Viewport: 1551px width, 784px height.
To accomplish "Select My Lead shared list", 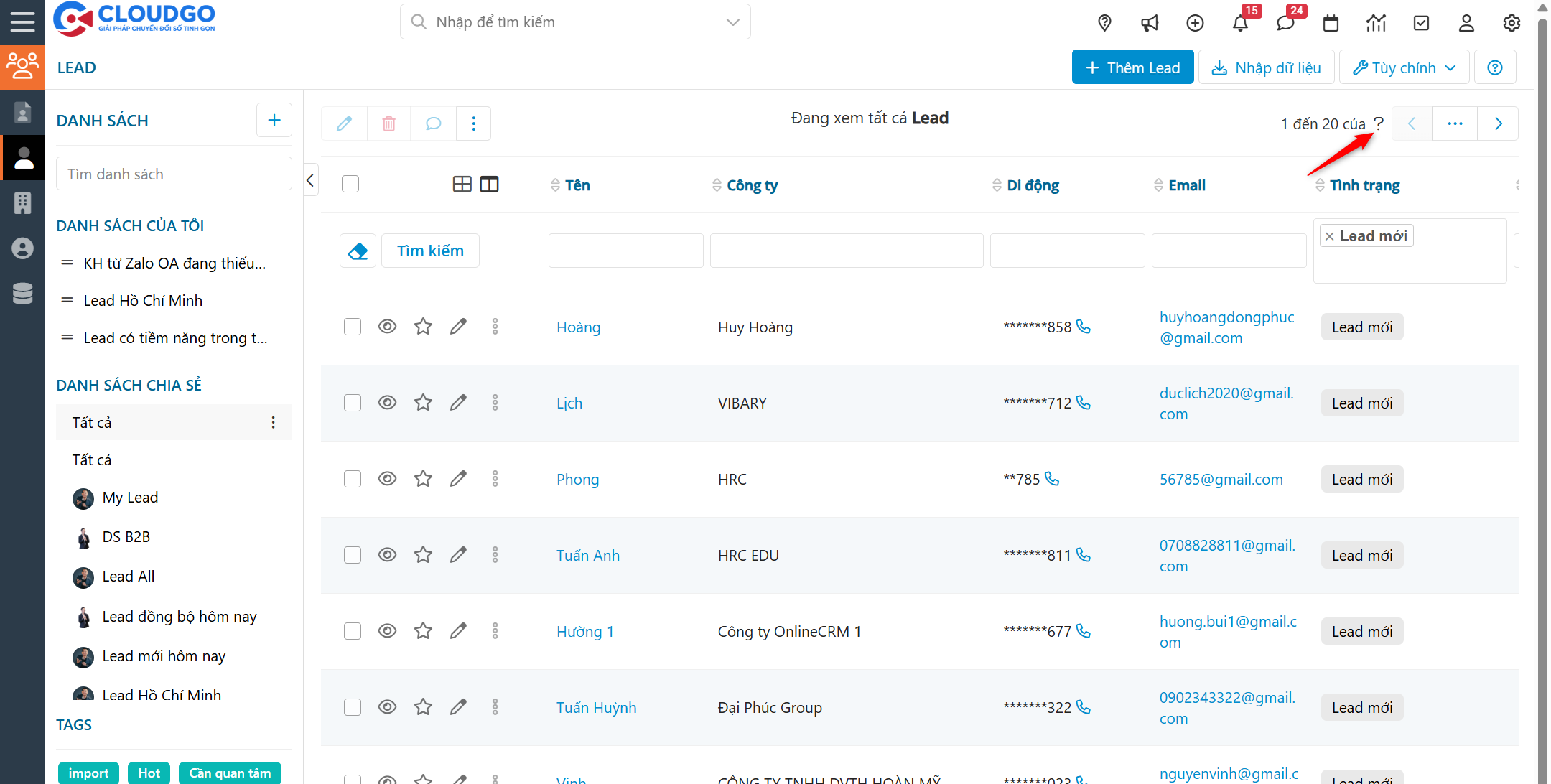I will [x=129, y=498].
